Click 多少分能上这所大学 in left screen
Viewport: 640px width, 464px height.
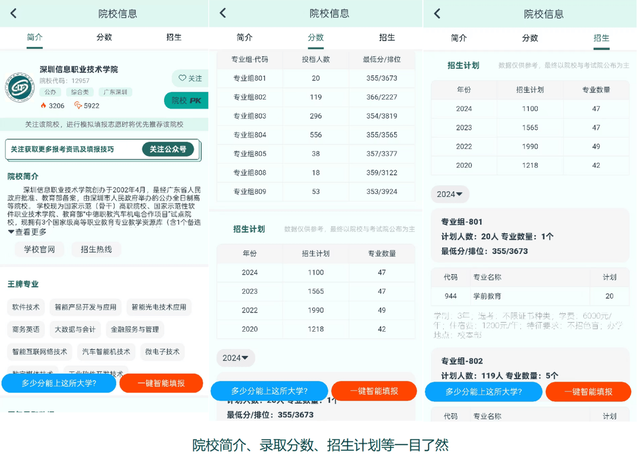coord(59,383)
